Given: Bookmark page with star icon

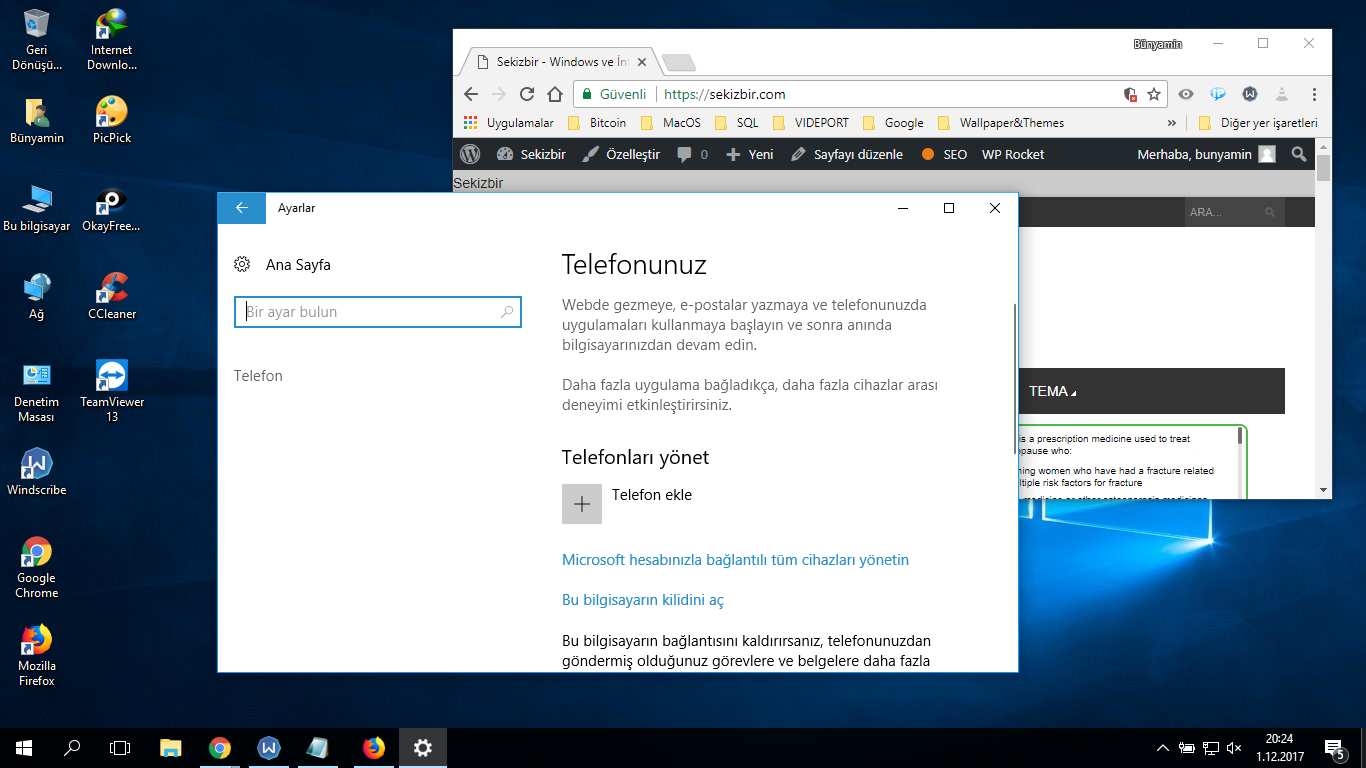Looking at the screenshot, I should click(x=1154, y=94).
